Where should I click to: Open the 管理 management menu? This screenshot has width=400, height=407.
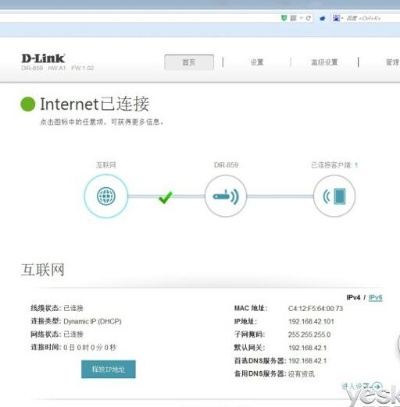(x=392, y=62)
